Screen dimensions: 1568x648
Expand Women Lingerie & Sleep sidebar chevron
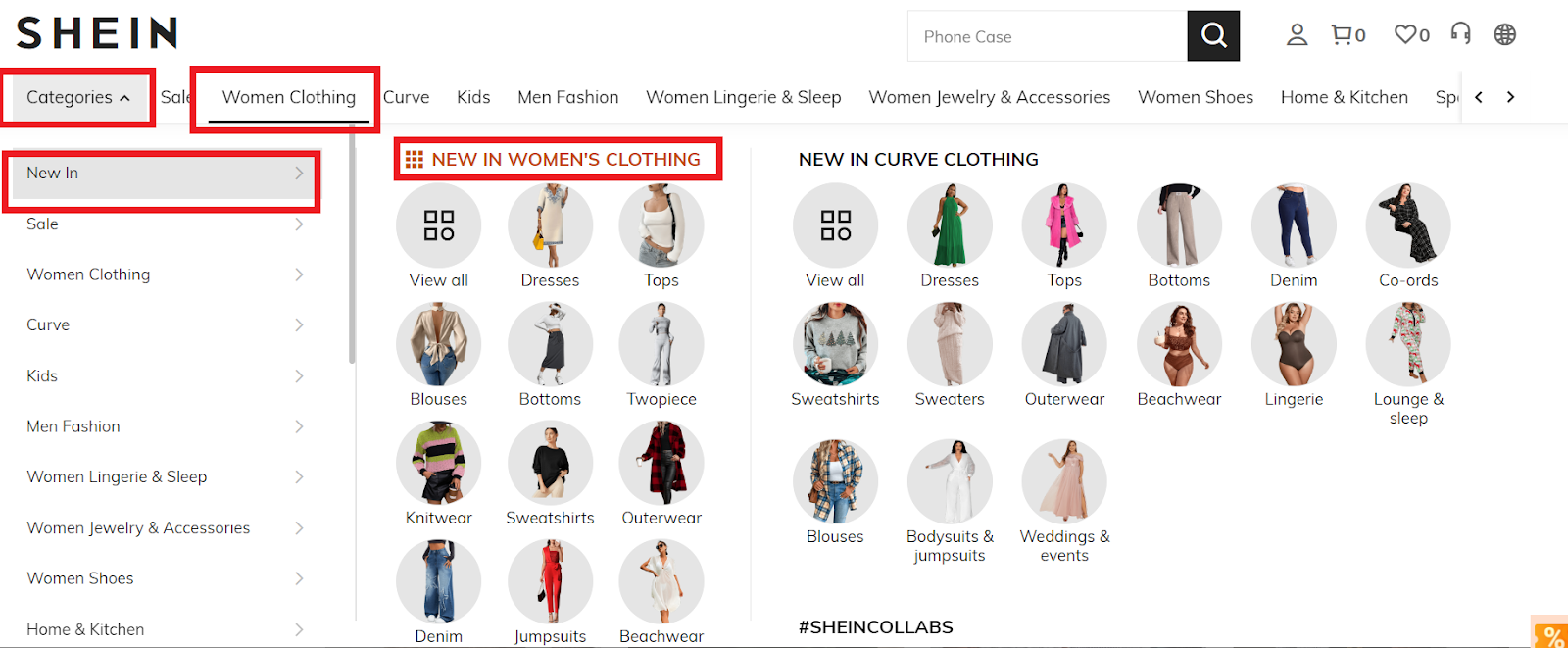tap(299, 476)
